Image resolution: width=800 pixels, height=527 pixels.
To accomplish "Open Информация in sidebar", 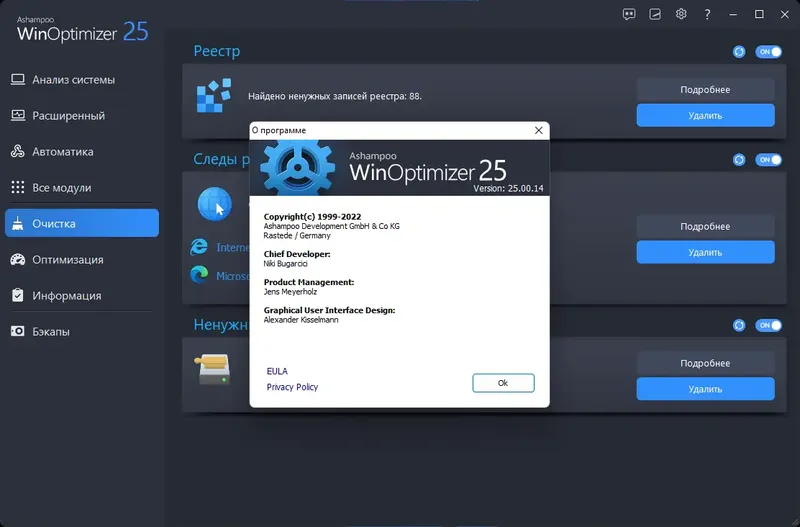I will coord(82,295).
